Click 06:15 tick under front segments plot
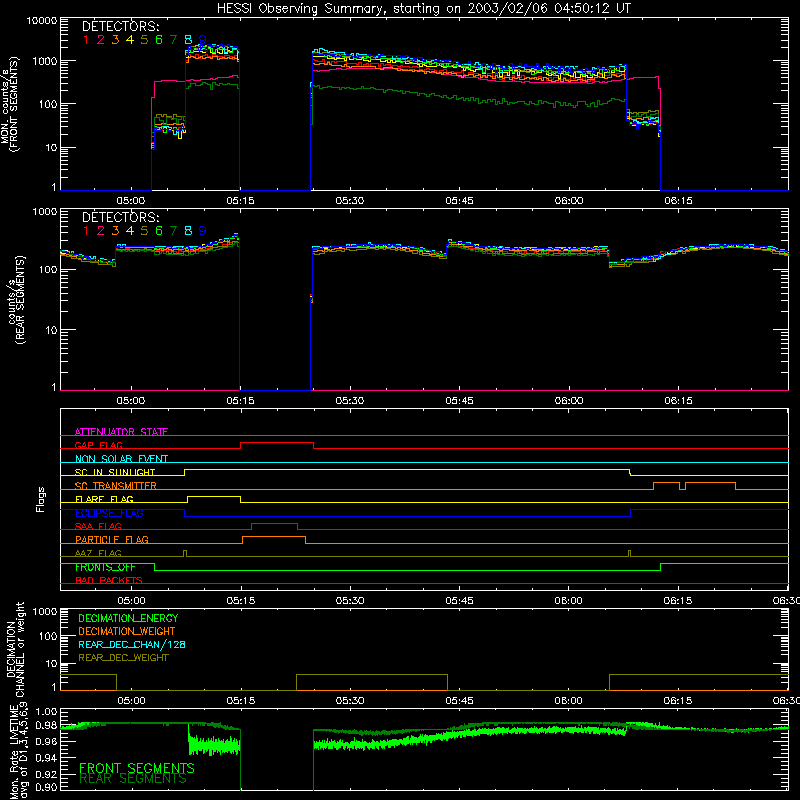 pos(678,201)
